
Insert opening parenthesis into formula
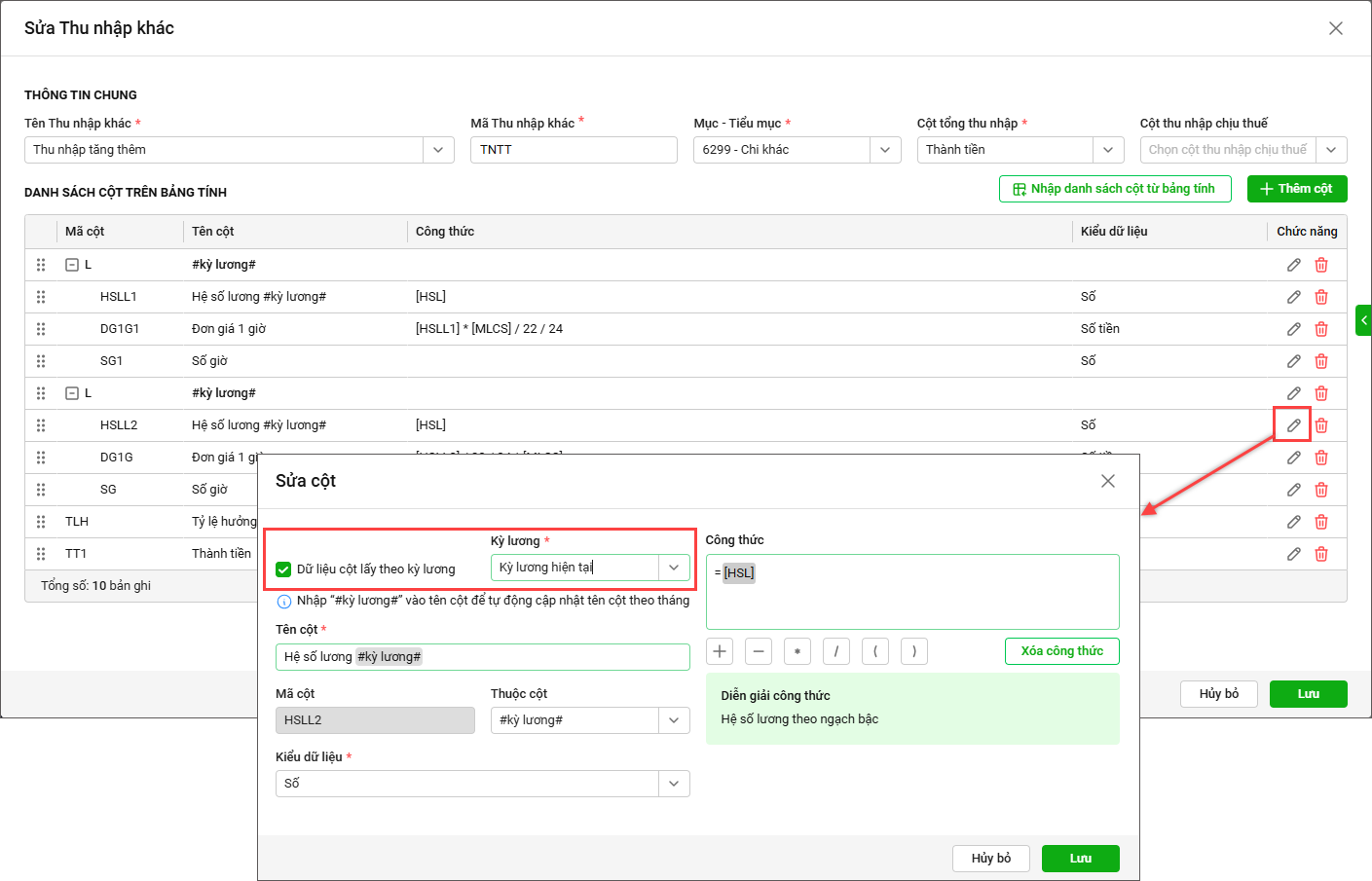click(x=874, y=651)
